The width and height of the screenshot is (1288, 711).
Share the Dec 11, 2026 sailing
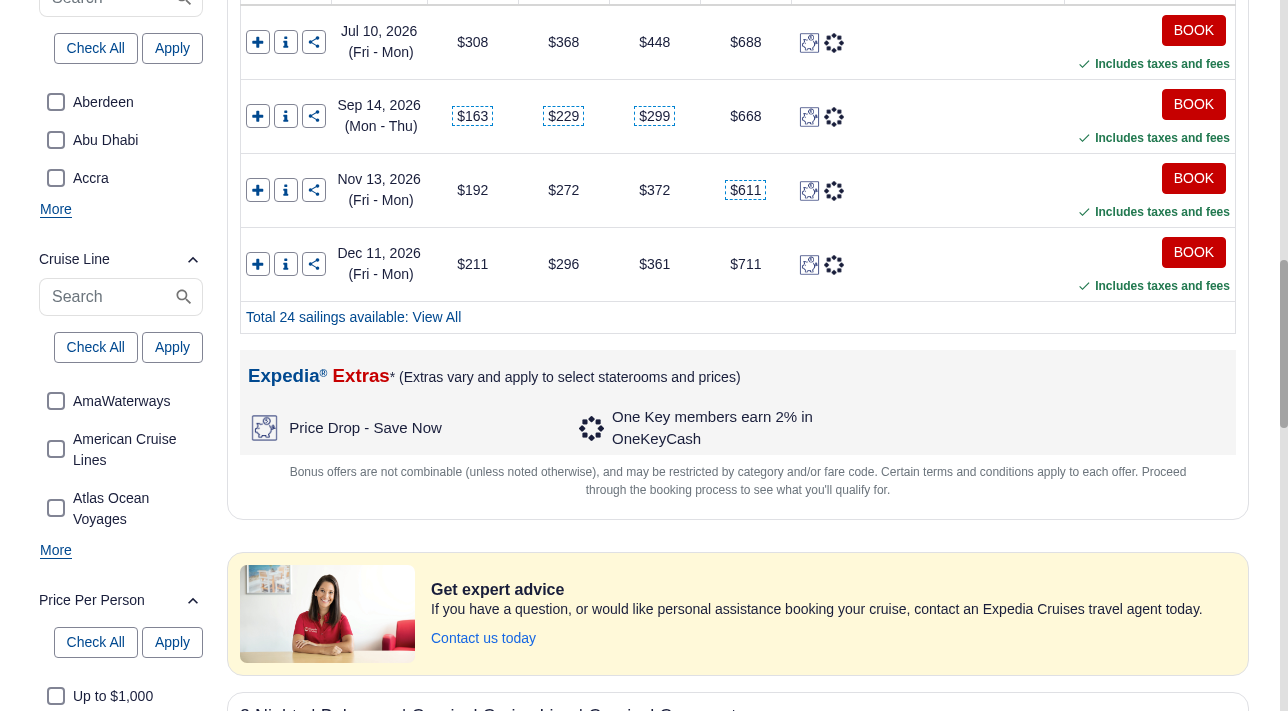click(x=314, y=264)
